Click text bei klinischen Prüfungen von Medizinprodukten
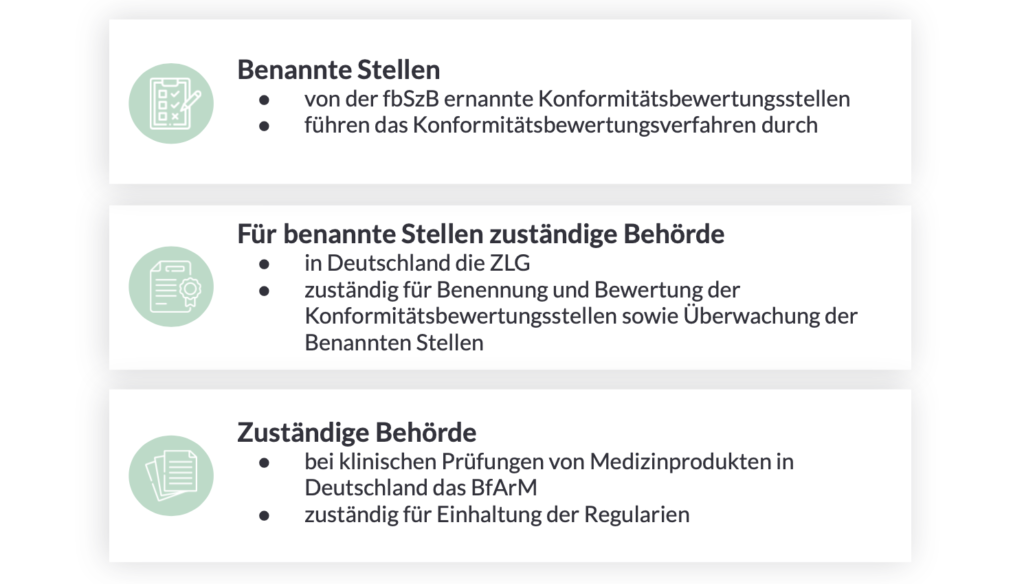The width and height of the screenshot is (1024, 584). [549, 462]
